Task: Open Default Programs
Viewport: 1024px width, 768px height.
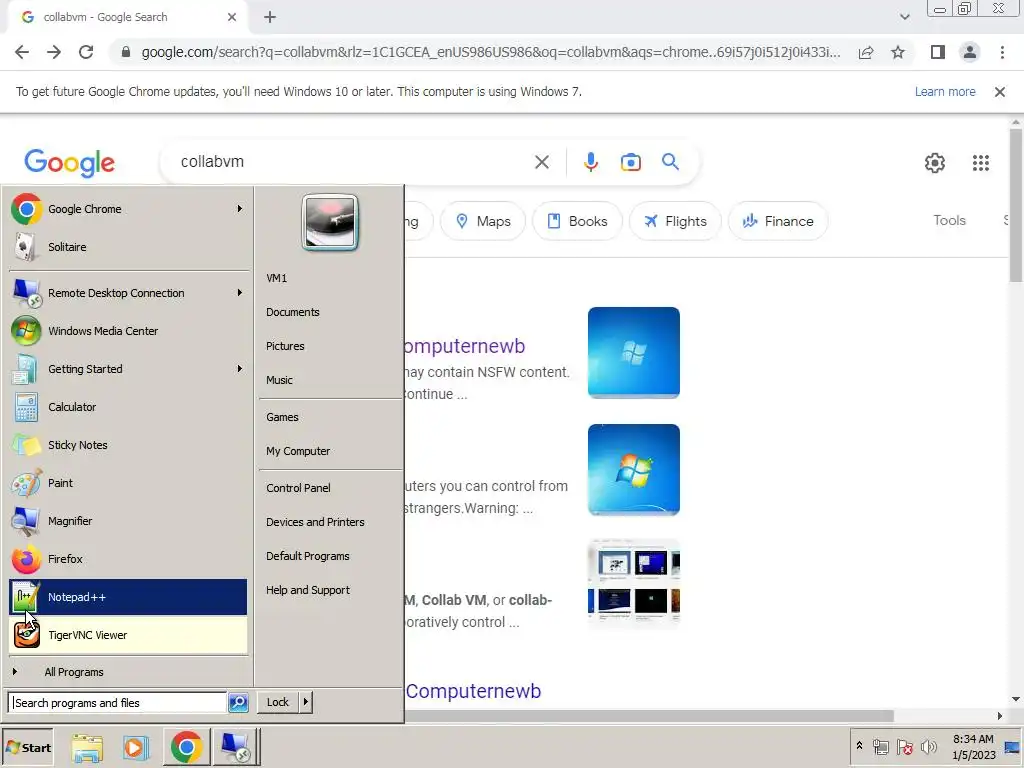Action: pyautogui.click(x=308, y=556)
